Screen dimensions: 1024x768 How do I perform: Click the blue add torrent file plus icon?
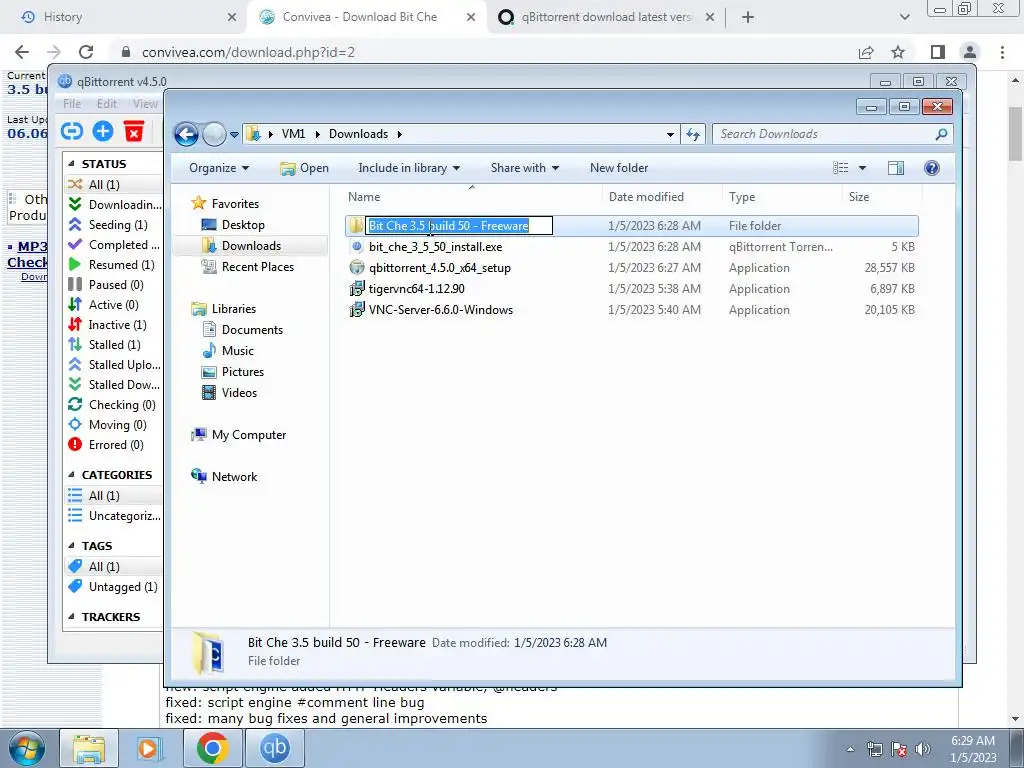(x=103, y=131)
